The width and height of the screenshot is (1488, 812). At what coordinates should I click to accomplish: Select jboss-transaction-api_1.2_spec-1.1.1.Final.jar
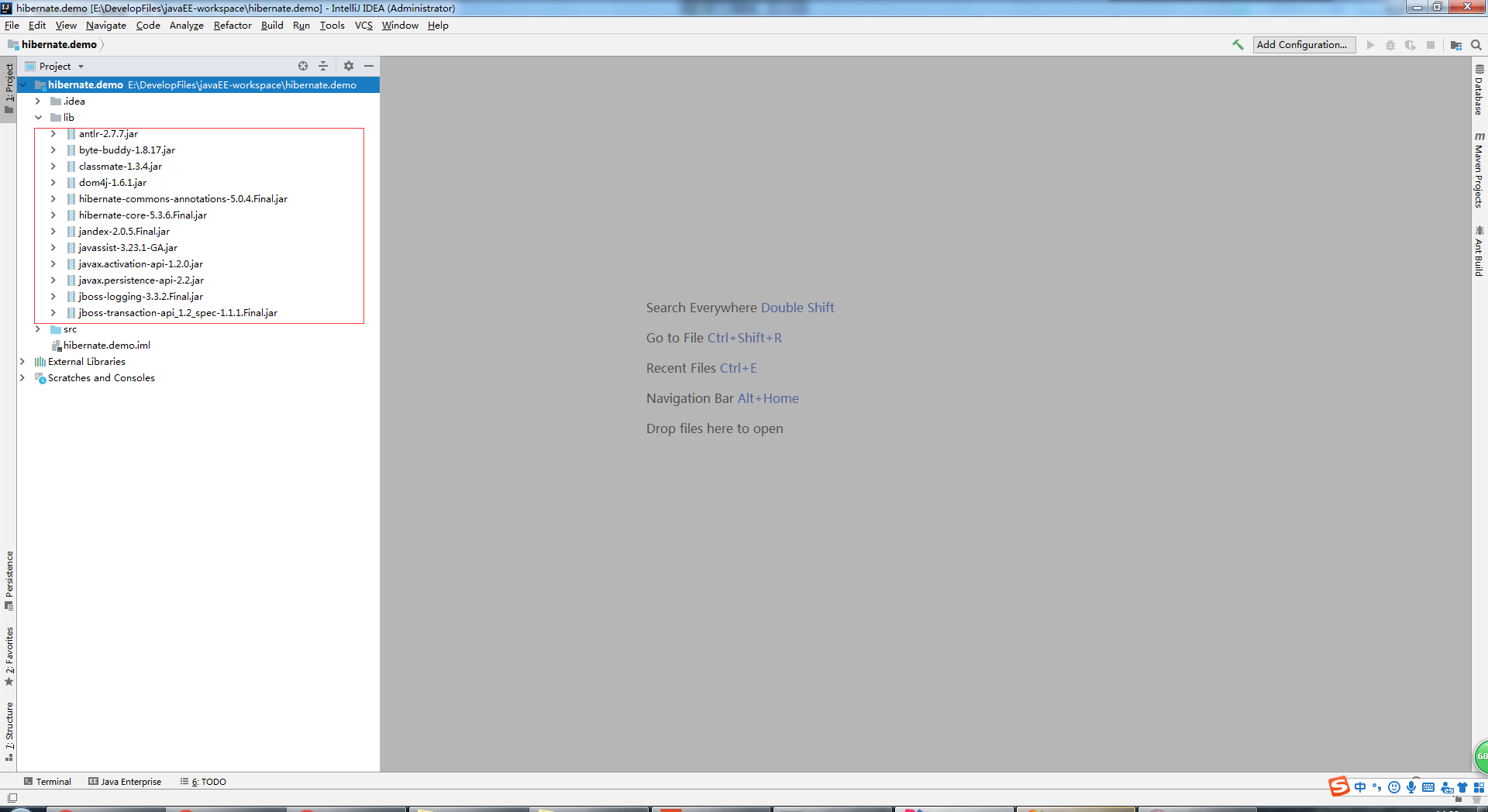[x=177, y=313]
